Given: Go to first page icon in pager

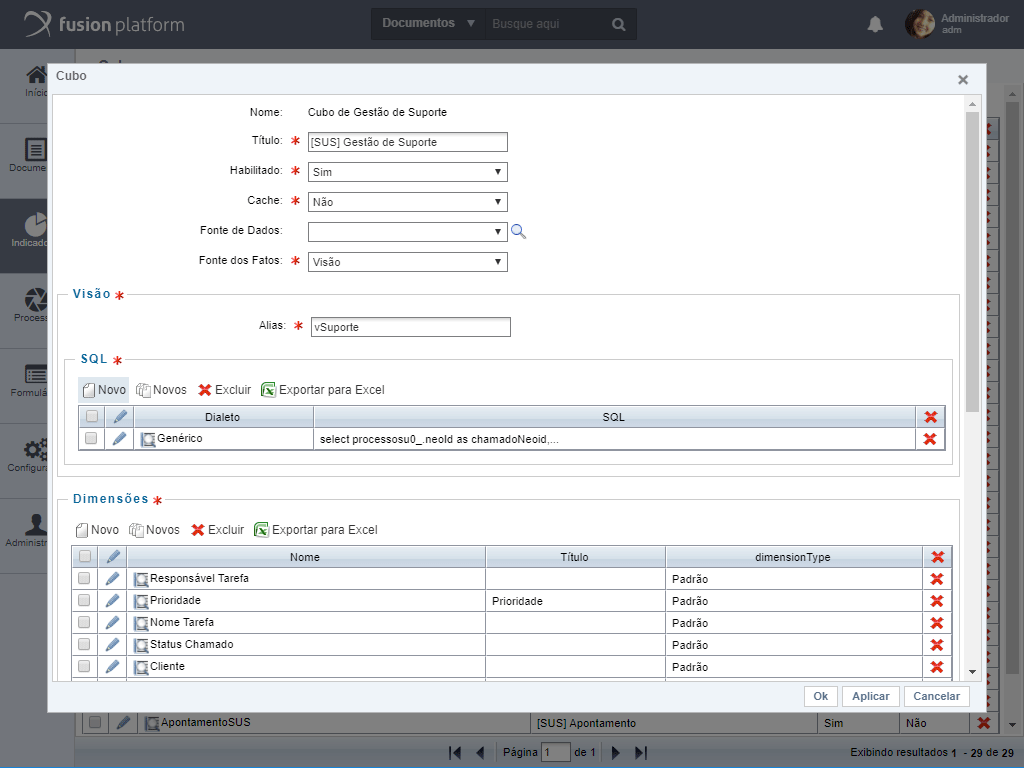Looking at the screenshot, I should pyautogui.click(x=455, y=752).
